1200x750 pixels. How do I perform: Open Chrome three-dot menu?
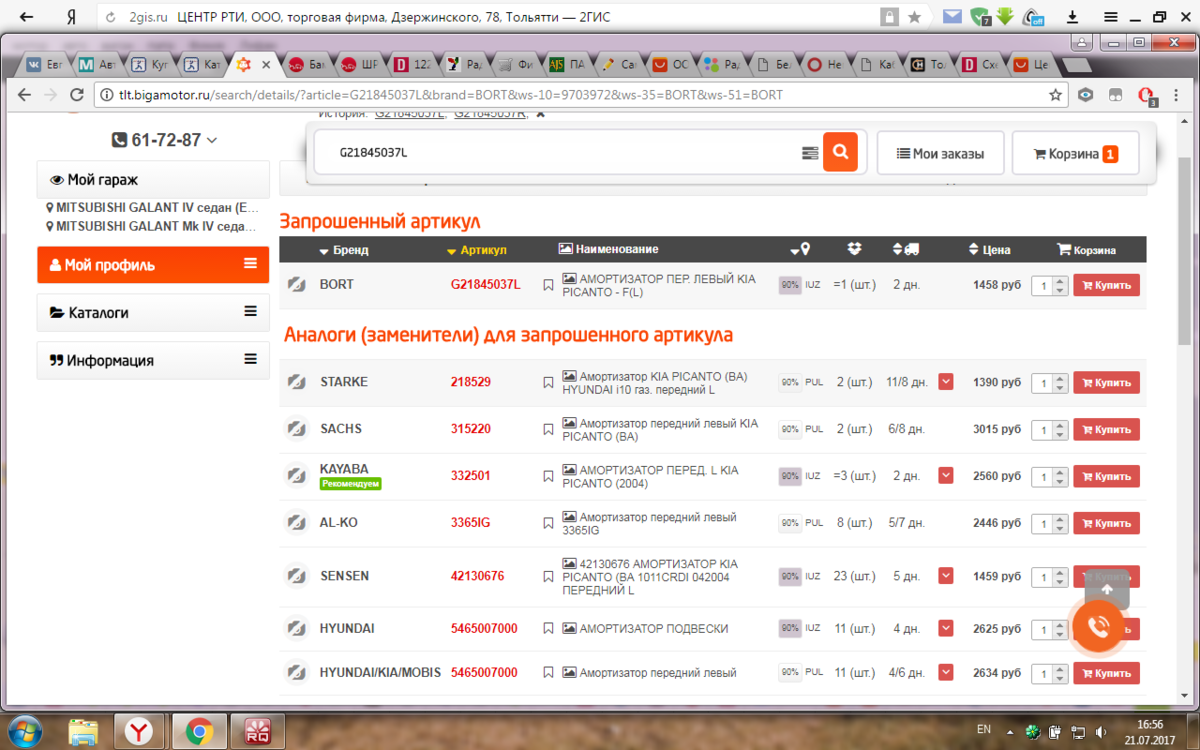point(1177,95)
